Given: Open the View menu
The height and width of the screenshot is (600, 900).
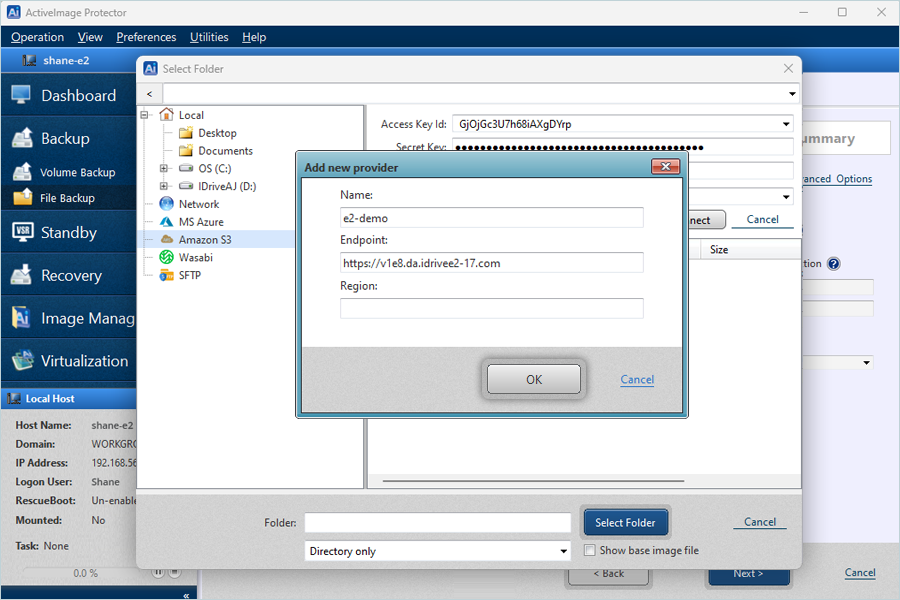Looking at the screenshot, I should click(x=90, y=37).
